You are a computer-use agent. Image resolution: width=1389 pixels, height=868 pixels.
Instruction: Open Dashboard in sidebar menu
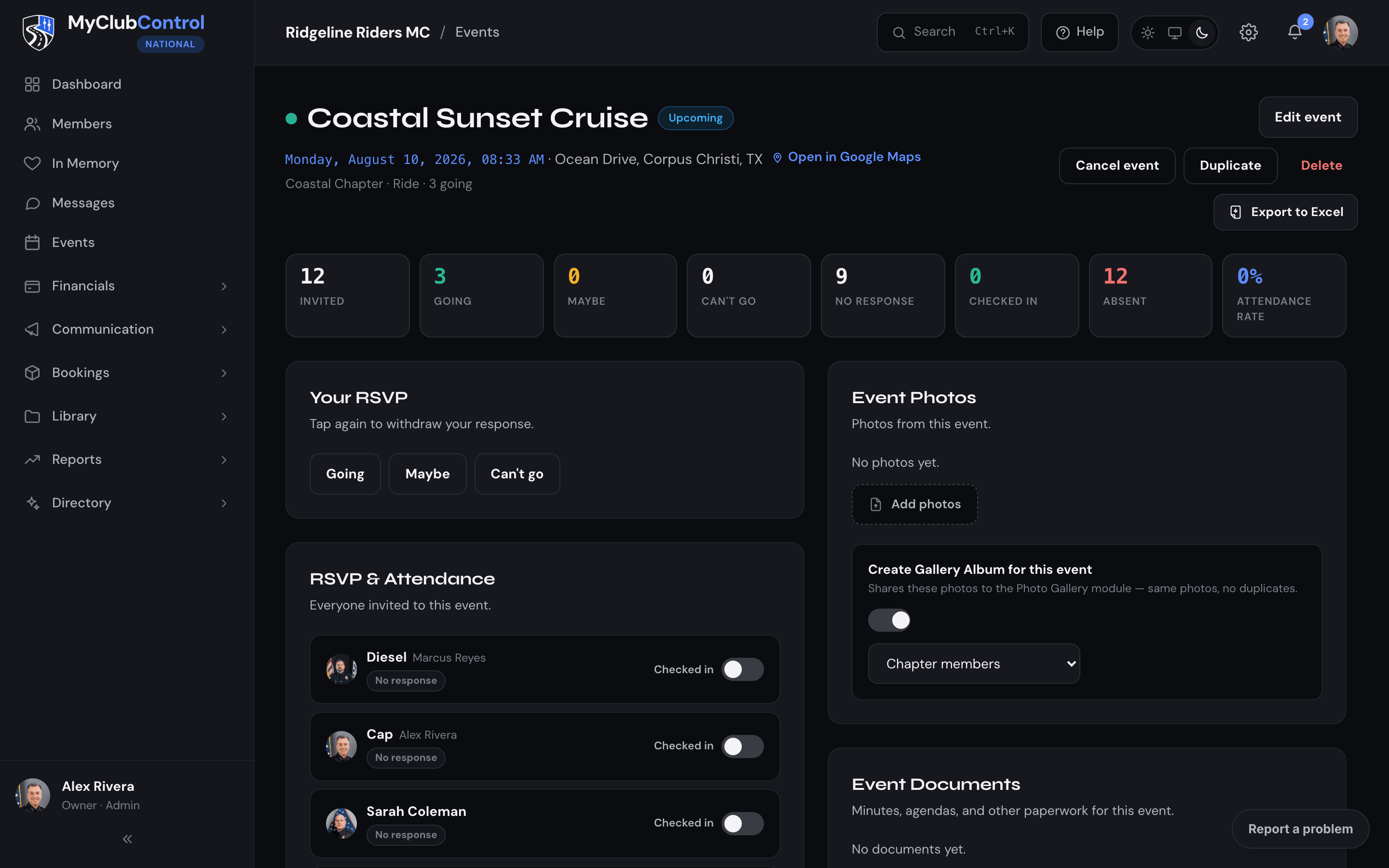pyautogui.click(x=127, y=84)
